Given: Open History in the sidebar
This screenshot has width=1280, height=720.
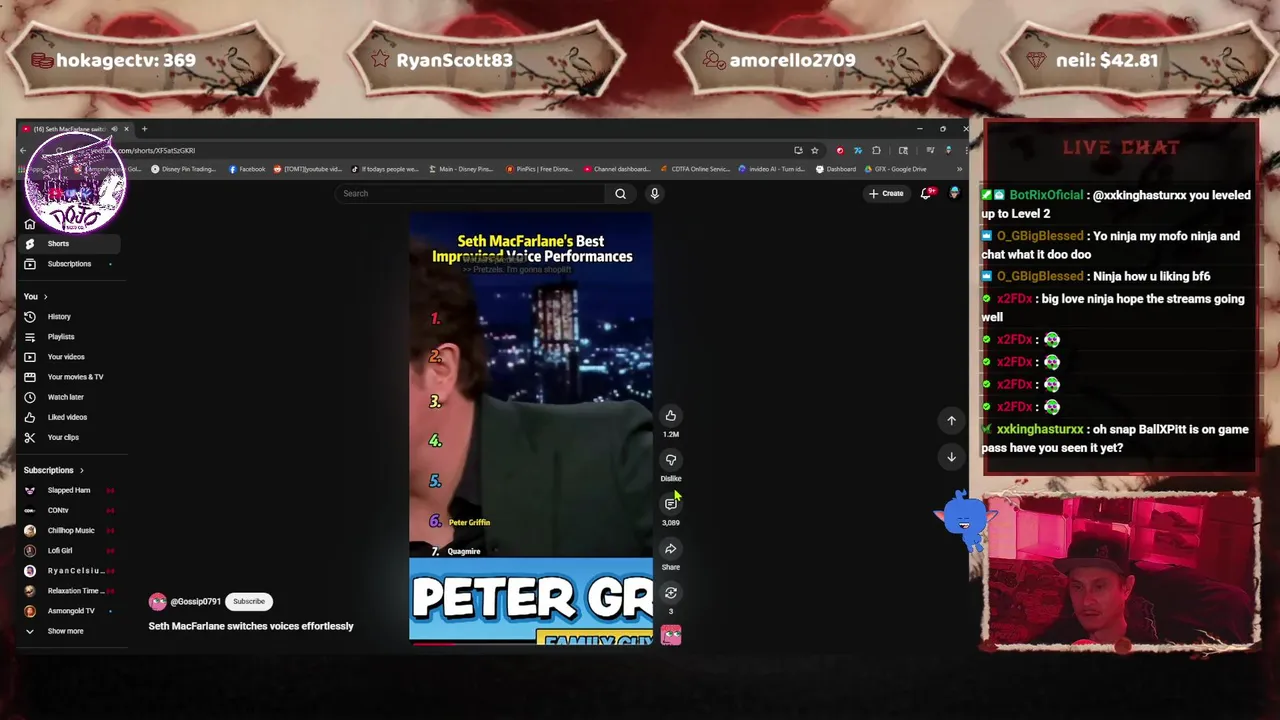Looking at the screenshot, I should click(70, 317).
